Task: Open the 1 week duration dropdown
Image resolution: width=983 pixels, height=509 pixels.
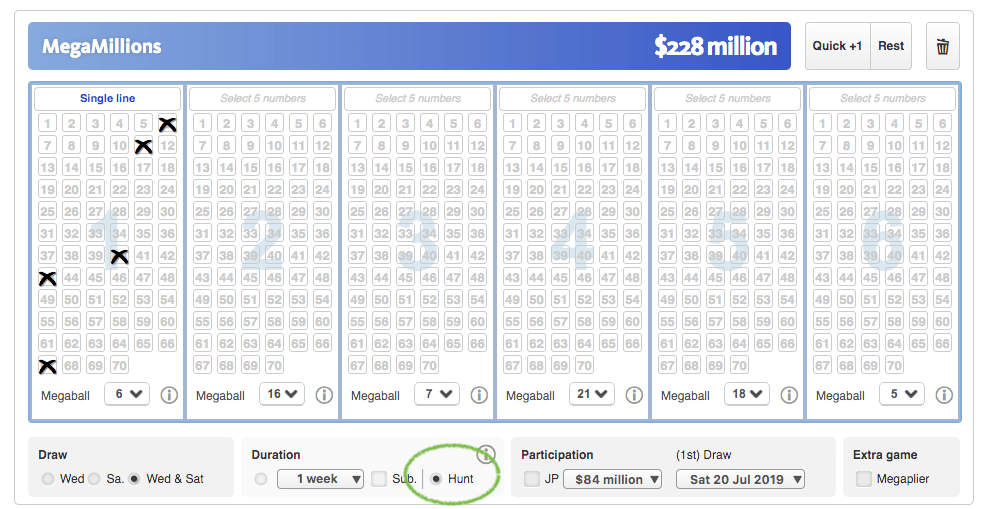Action: pyautogui.click(x=320, y=479)
